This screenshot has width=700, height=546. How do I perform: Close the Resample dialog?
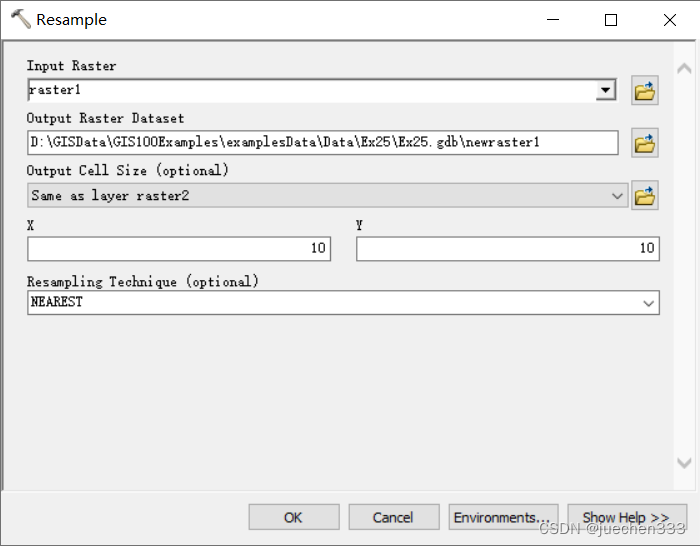tap(669, 20)
